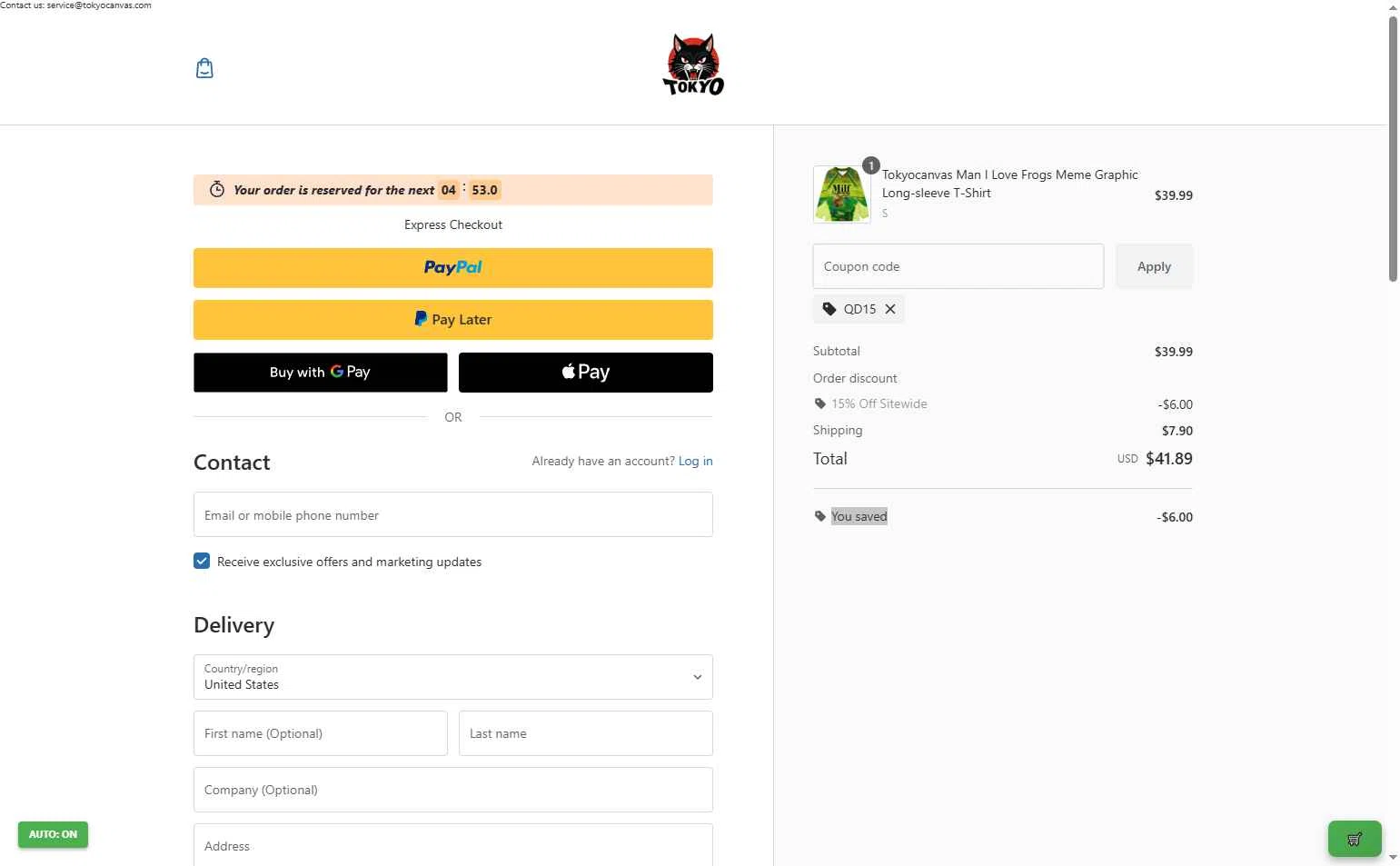The height and width of the screenshot is (866, 1400).
Task: Open the green cart button at bottom right
Action: (x=1355, y=839)
